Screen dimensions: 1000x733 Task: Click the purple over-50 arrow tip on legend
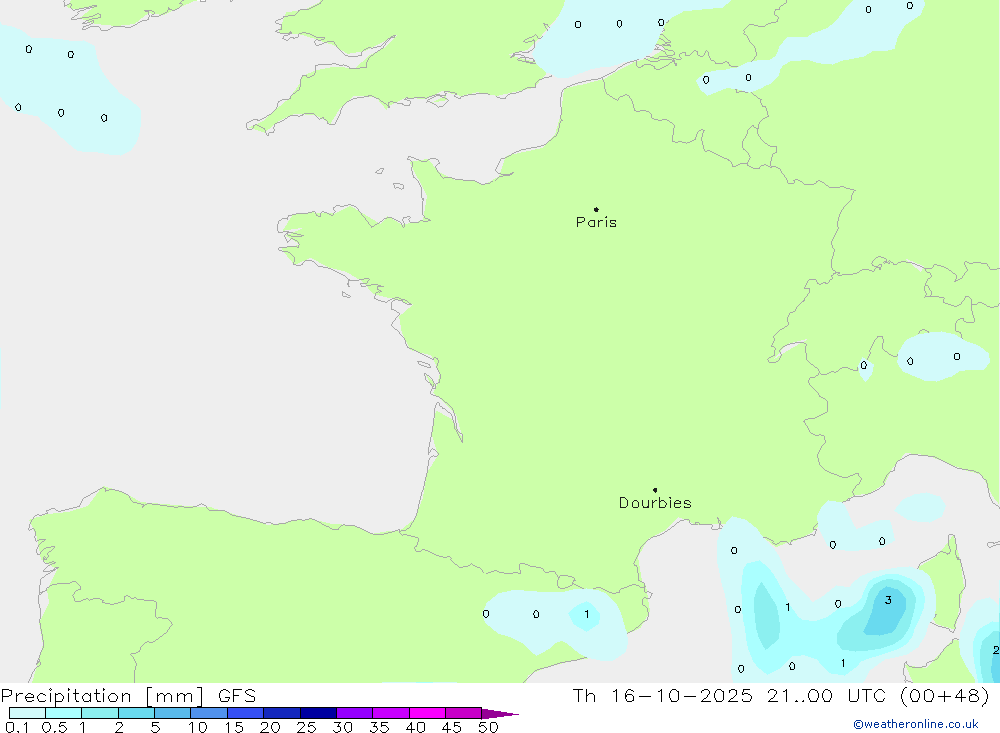tap(499, 714)
